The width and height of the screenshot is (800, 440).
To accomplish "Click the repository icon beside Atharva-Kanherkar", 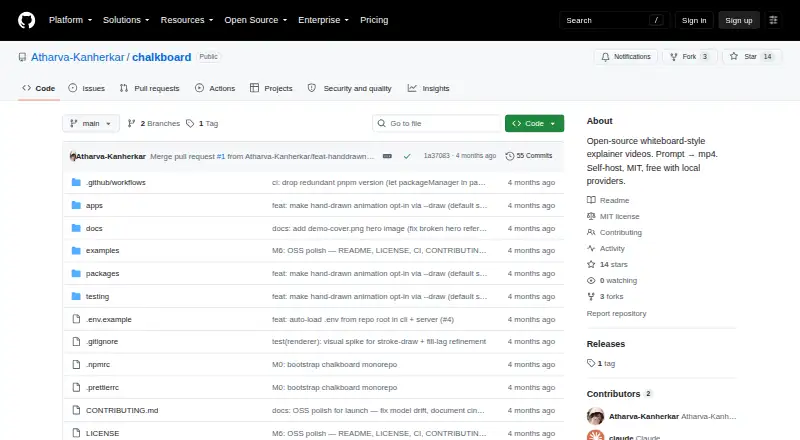I will click(22, 57).
